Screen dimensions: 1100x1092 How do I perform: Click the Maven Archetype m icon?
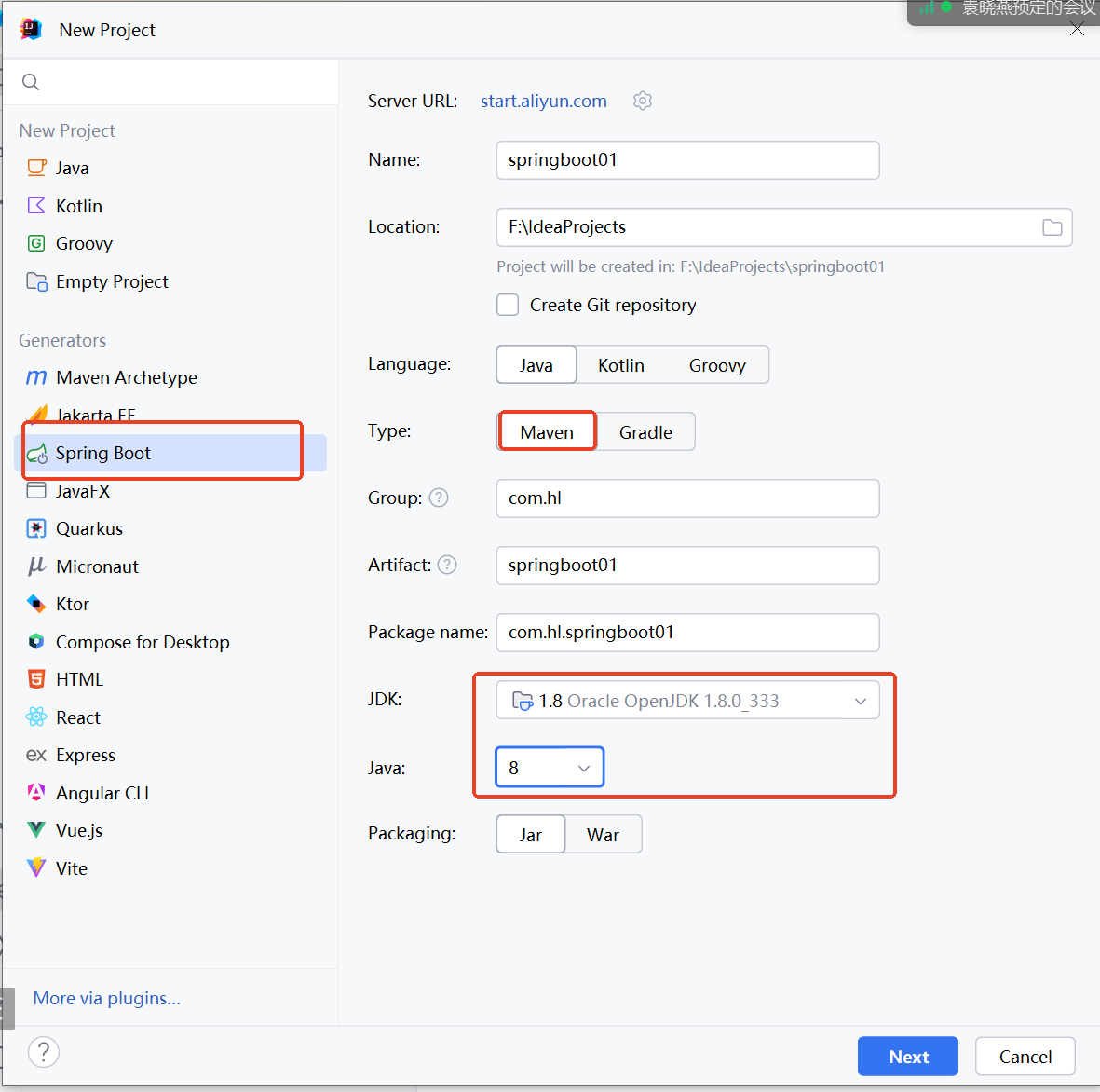coord(36,377)
